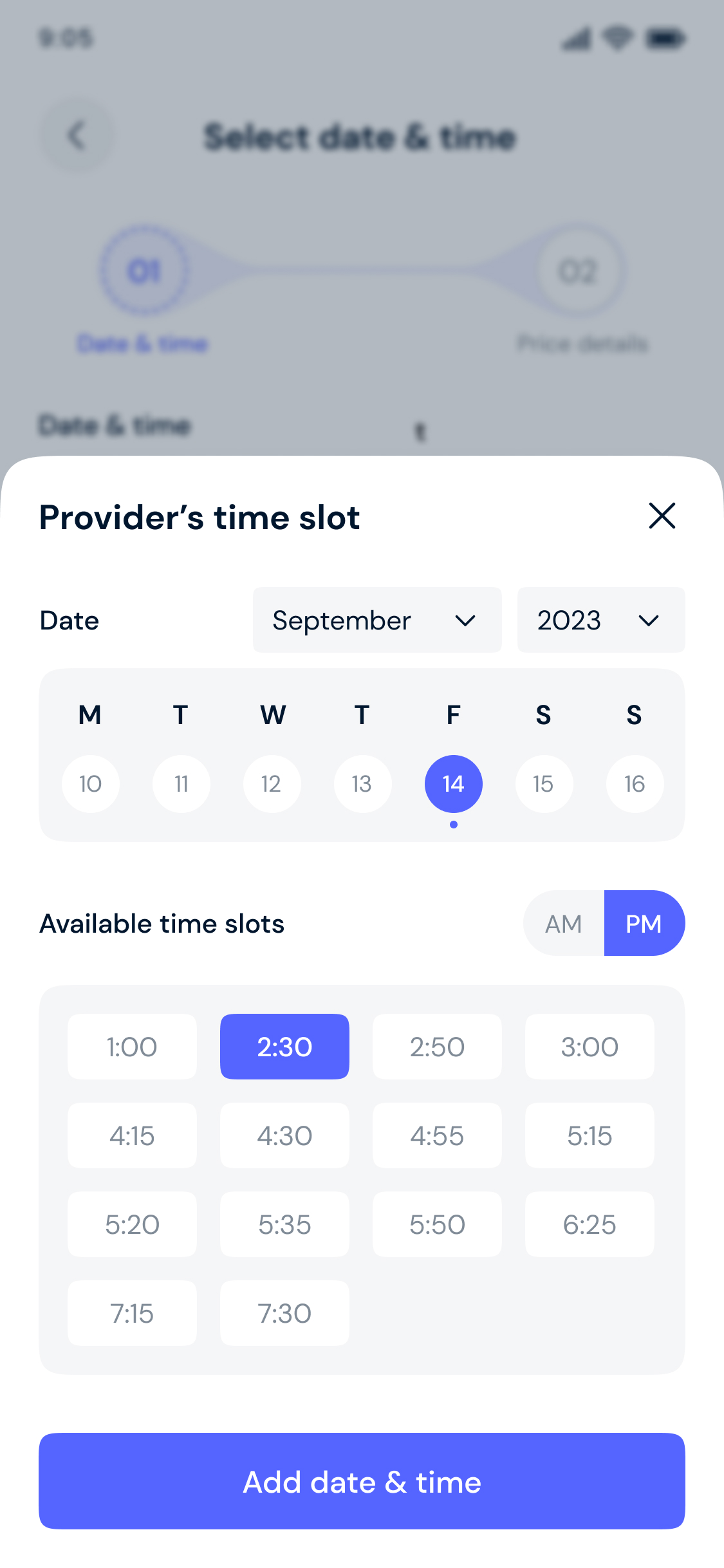Tap the back arrow icon
The image size is (724, 1568).
pyautogui.click(x=77, y=136)
